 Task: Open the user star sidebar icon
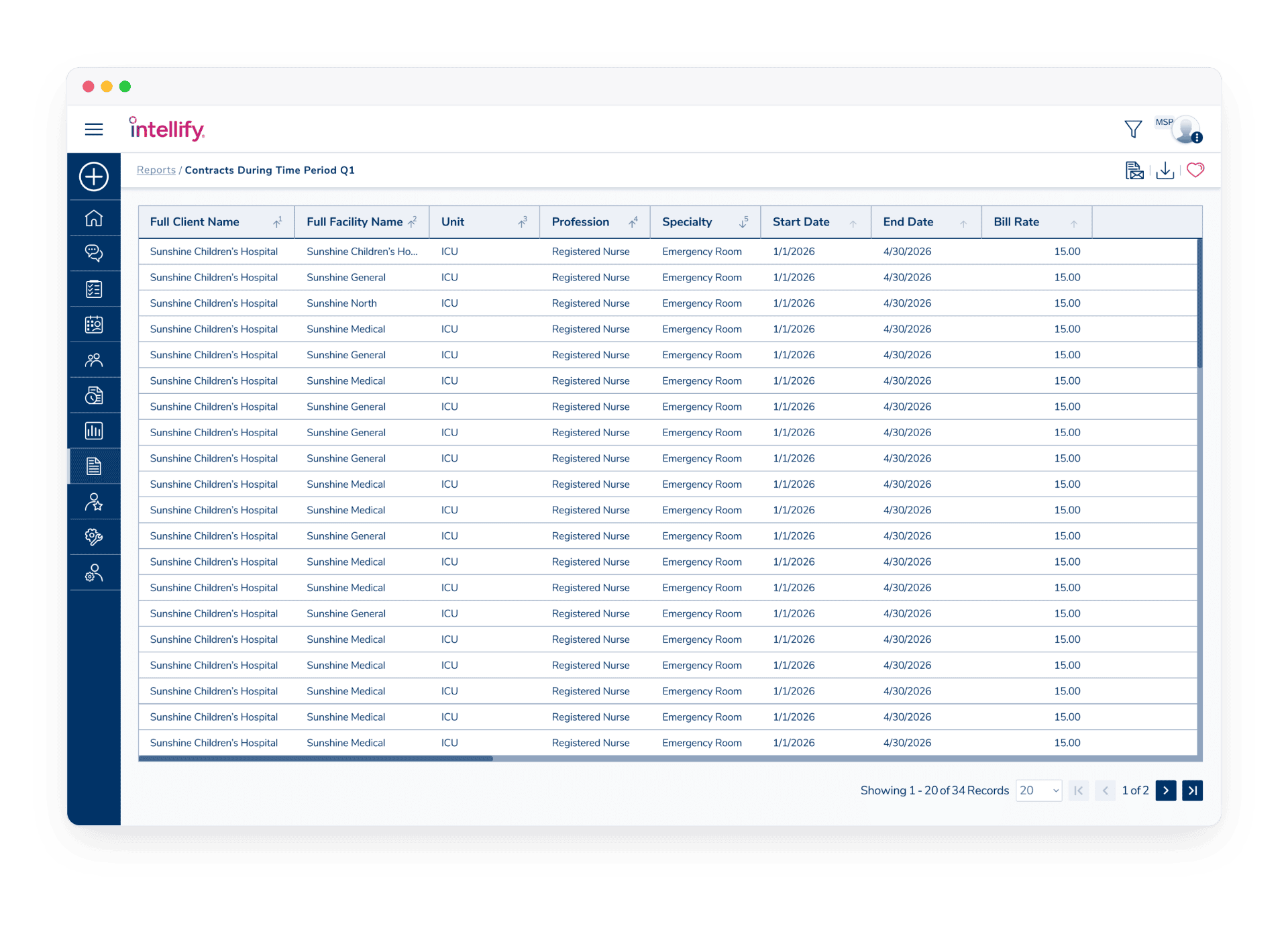point(94,502)
